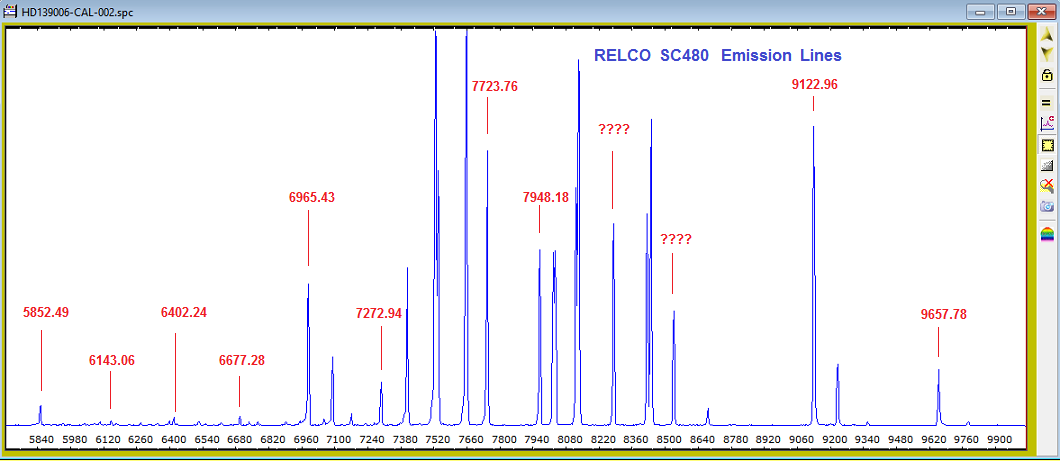Viewport: 1060px width, 461px height.
Task: Click the equals sign sidebar icon
Action: pos(1046,103)
